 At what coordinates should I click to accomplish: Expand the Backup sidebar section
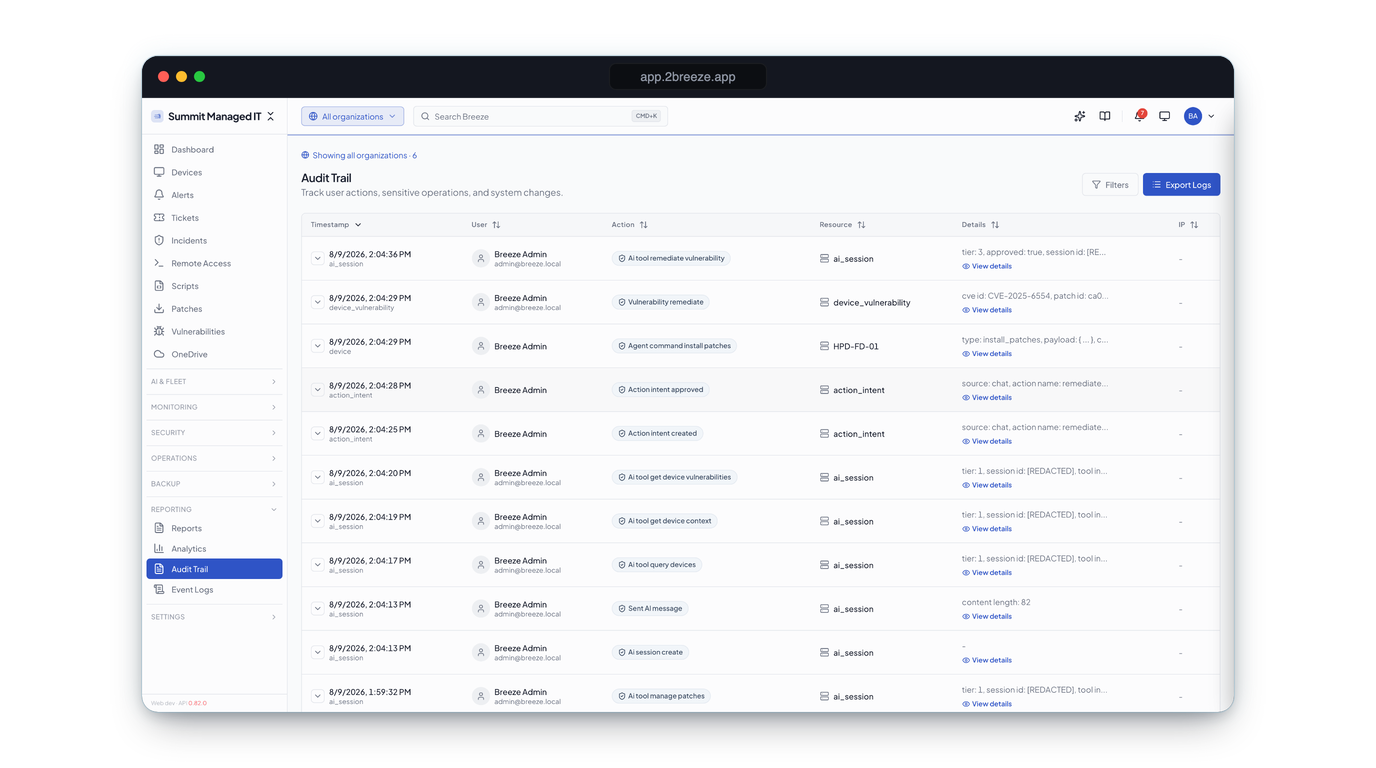(x=214, y=484)
